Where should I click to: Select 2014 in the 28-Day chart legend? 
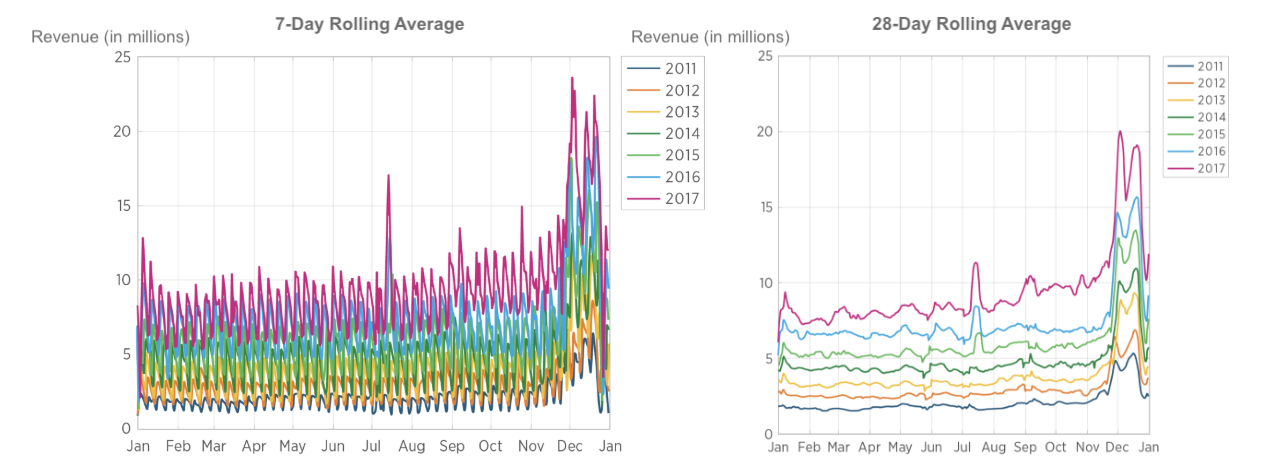[1197, 117]
